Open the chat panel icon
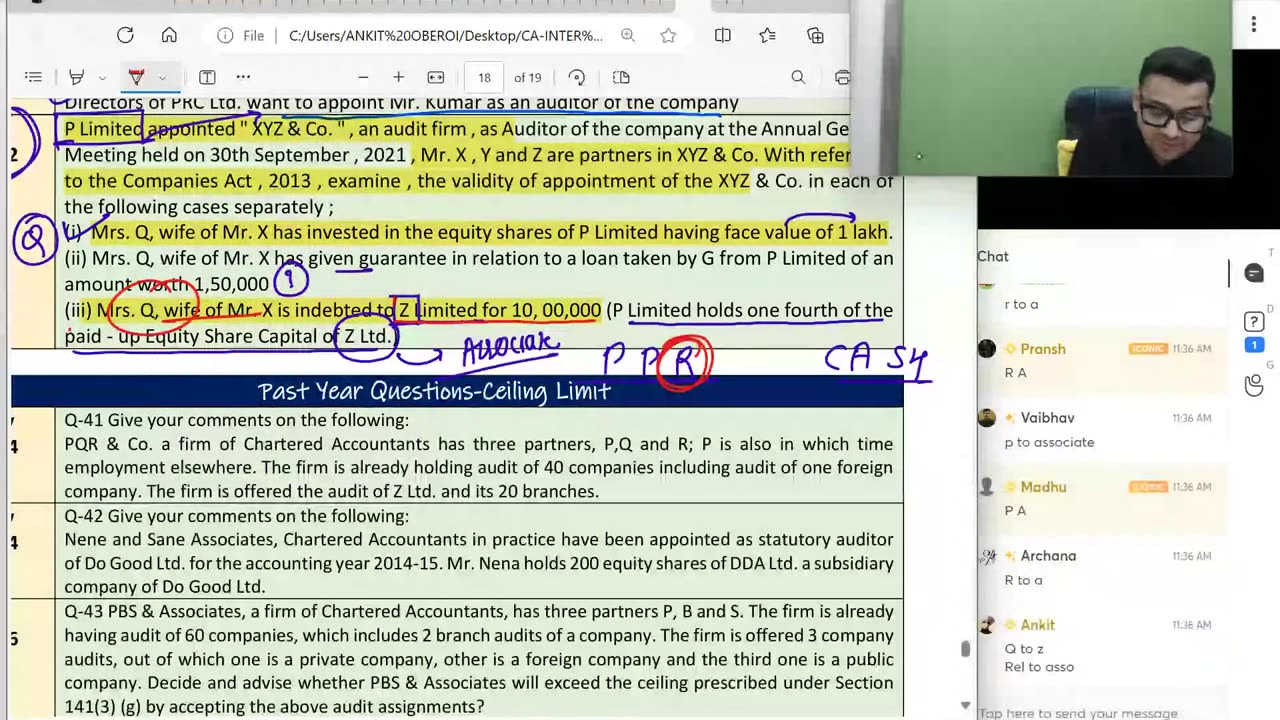This screenshot has height=720, width=1280. pyautogui.click(x=1254, y=273)
